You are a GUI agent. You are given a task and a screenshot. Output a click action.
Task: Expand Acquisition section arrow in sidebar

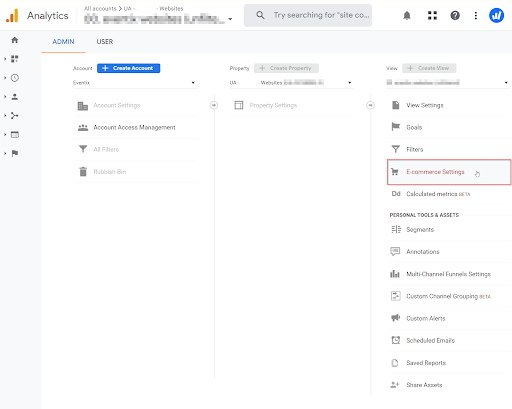pyautogui.click(x=5, y=116)
